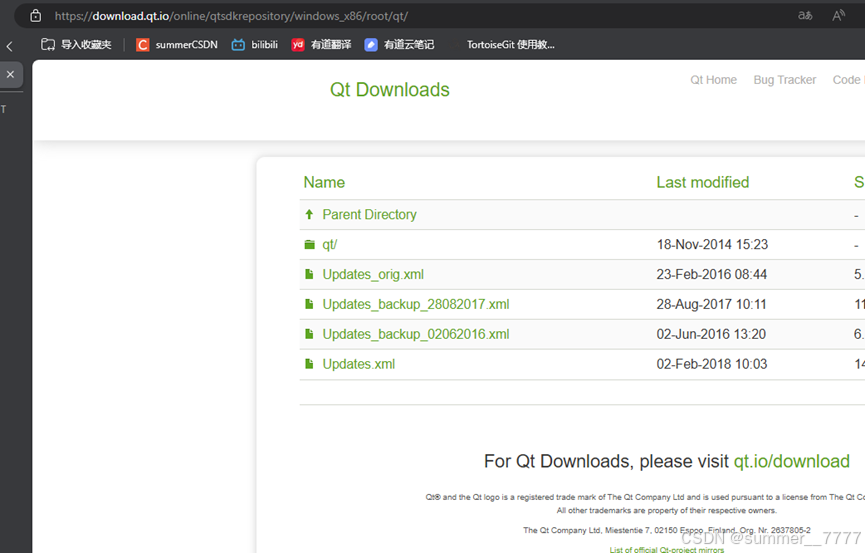Click the back chevron at the left edge

pos(10,46)
